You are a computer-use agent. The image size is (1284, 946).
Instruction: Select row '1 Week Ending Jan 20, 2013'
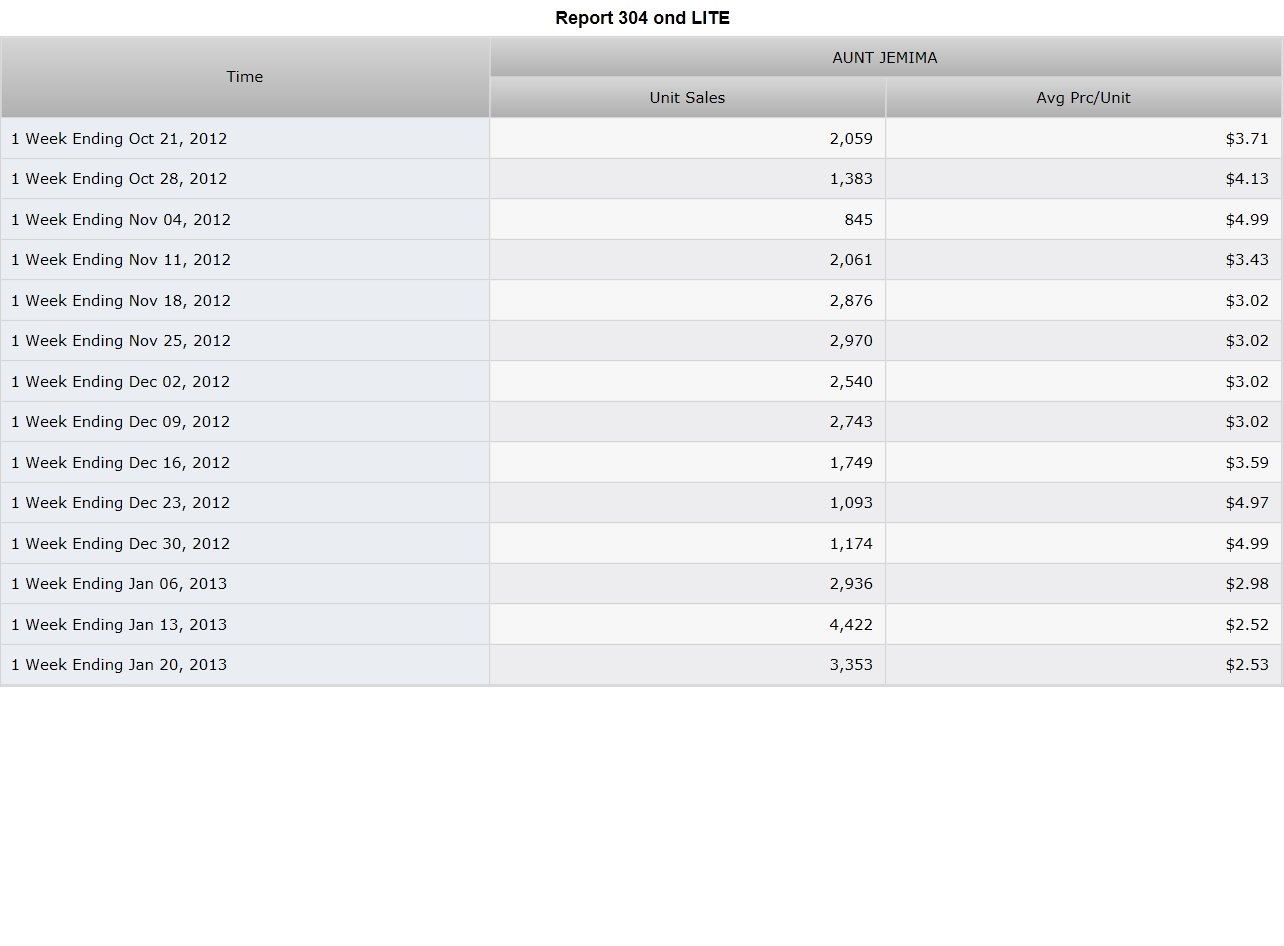pyautogui.click(x=641, y=665)
